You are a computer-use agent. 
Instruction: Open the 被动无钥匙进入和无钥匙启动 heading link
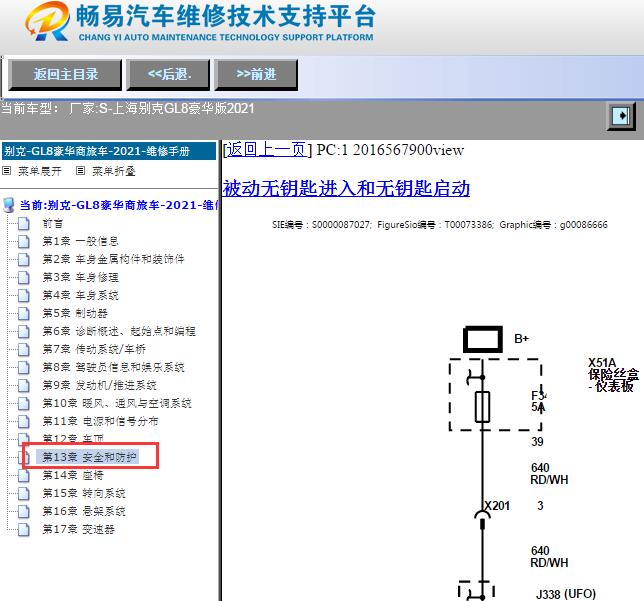click(x=346, y=189)
